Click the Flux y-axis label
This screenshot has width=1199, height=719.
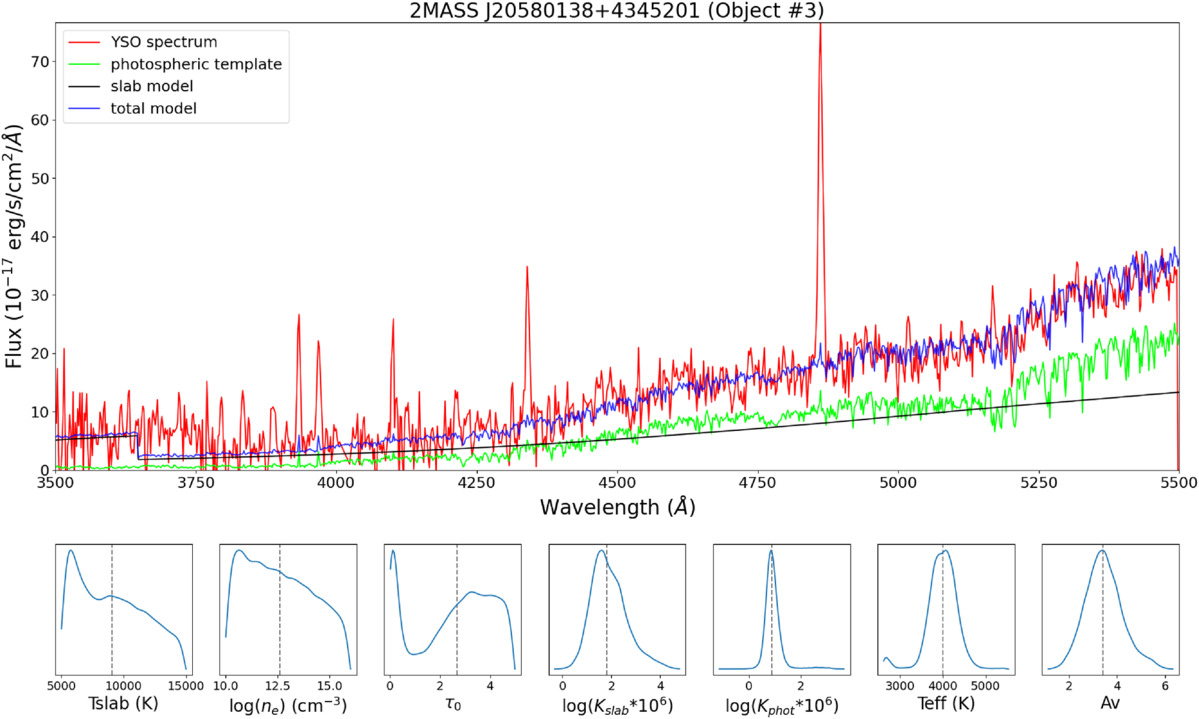14,246
